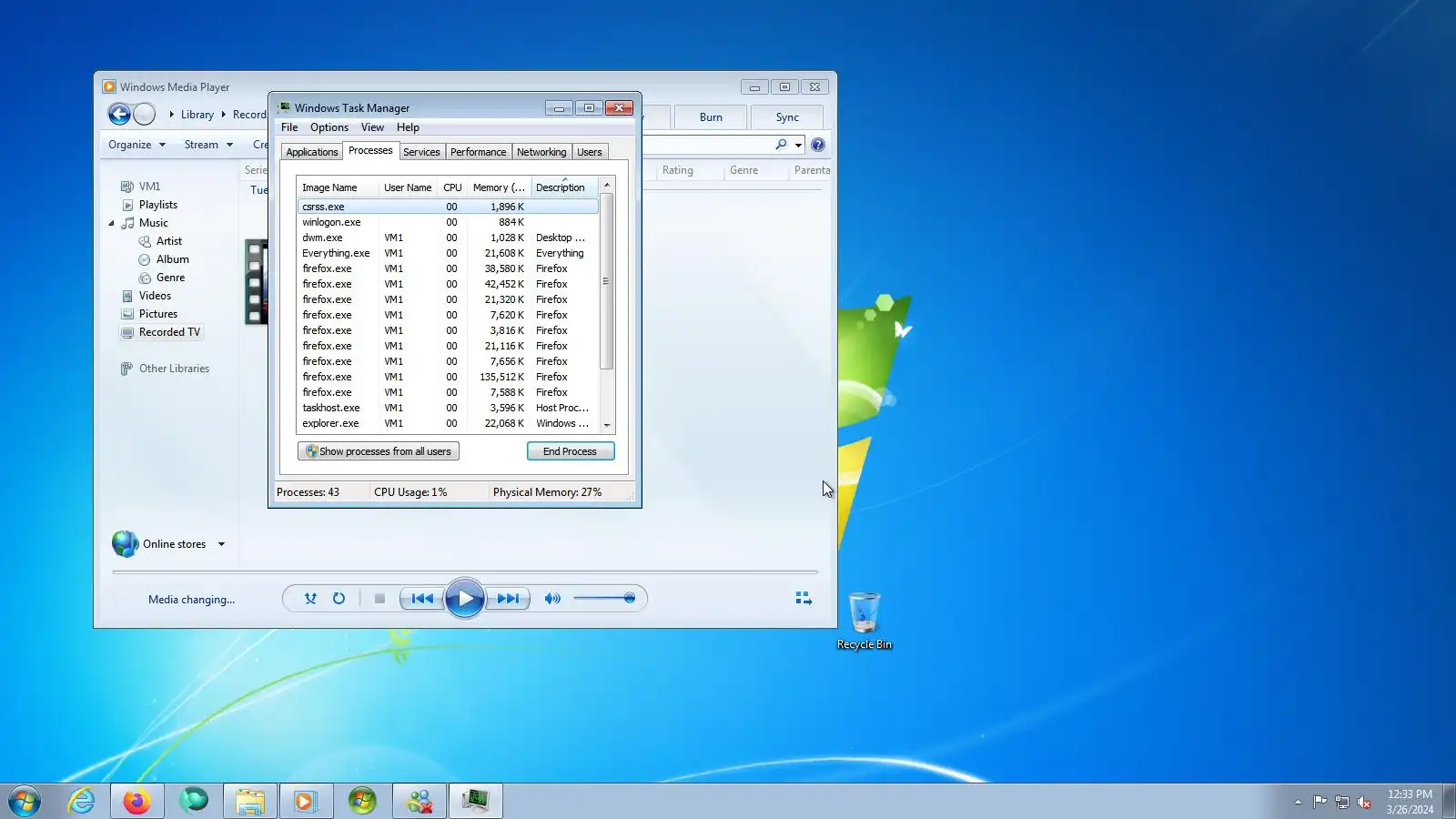1456x819 pixels.
Task: Click the Stop button in media player
Action: pyautogui.click(x=379, y=599)
